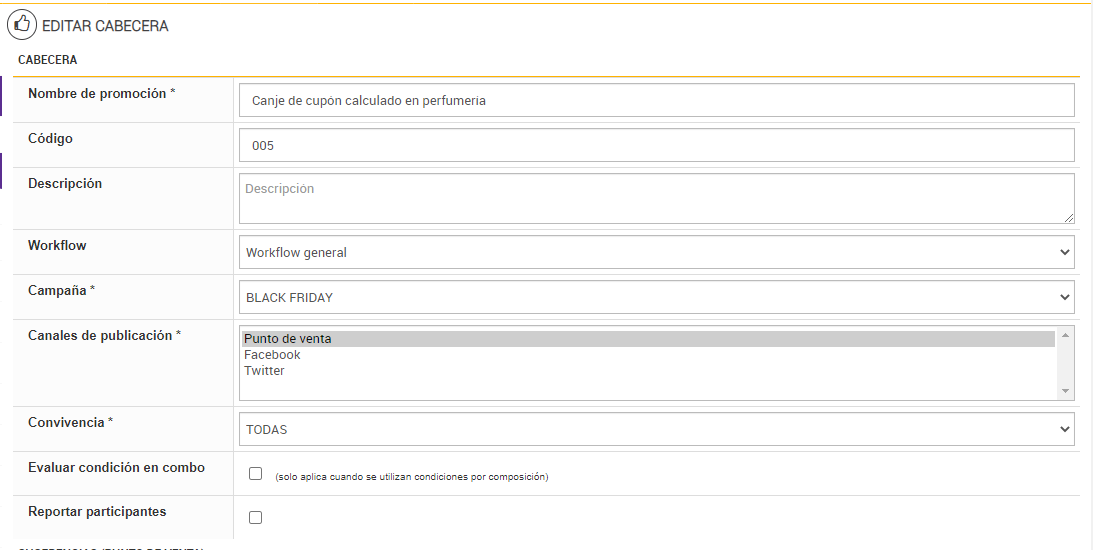Click the EDITAR CABECERA title text

click(105, 26)
